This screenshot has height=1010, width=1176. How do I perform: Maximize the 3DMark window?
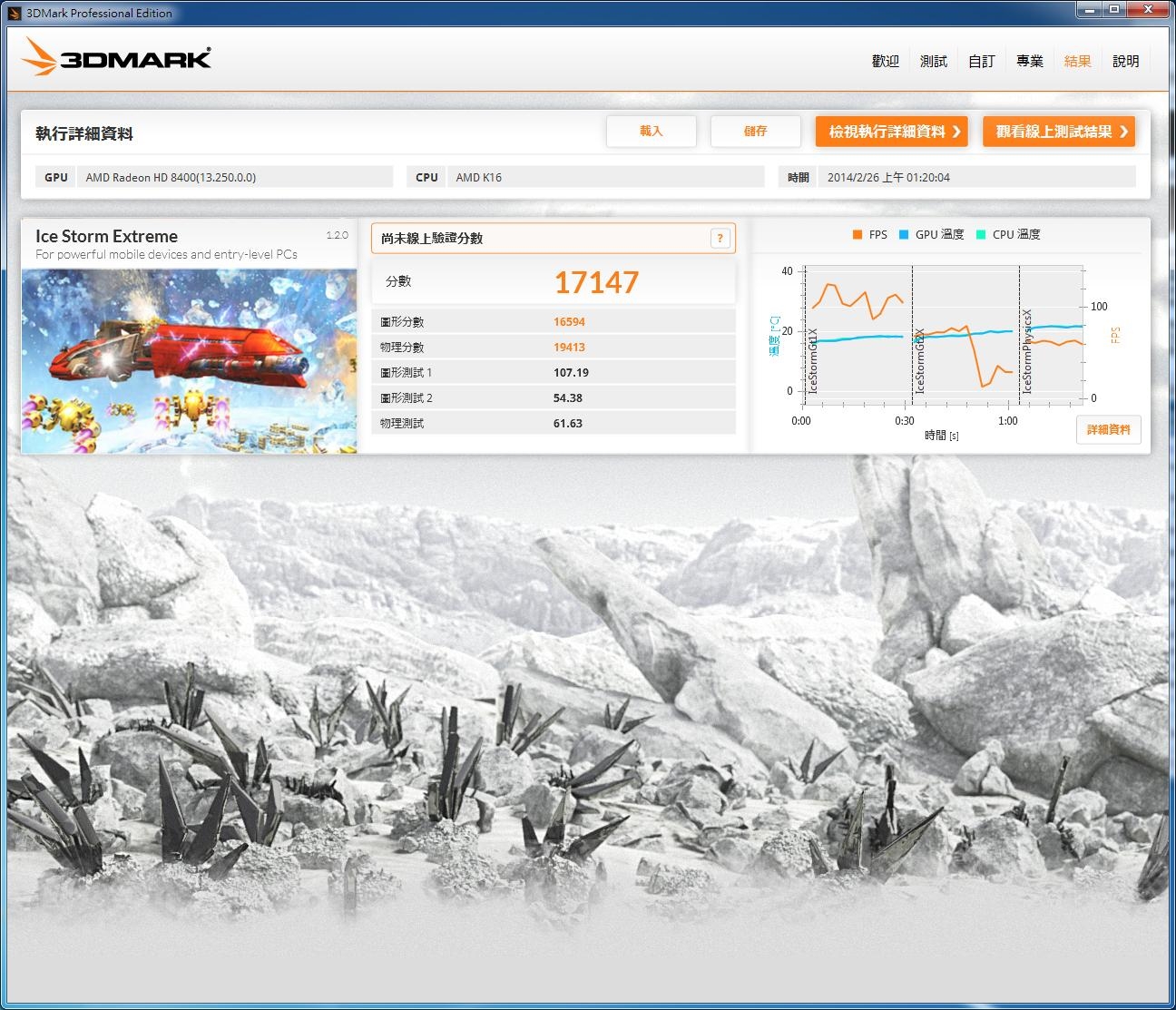click(x=1113, y=9)
